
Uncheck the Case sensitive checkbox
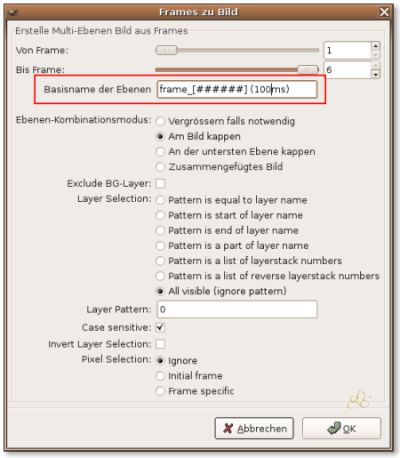[160, 327]
